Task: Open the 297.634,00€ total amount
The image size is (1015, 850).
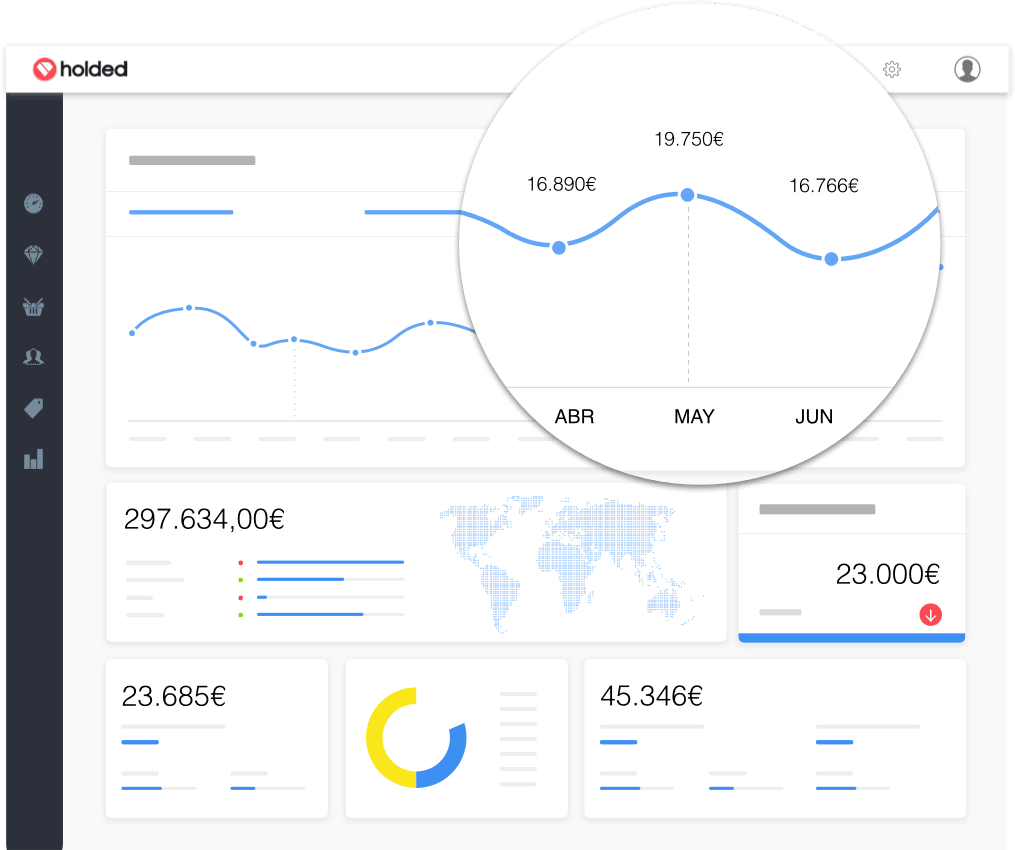Action: [204, 519]
